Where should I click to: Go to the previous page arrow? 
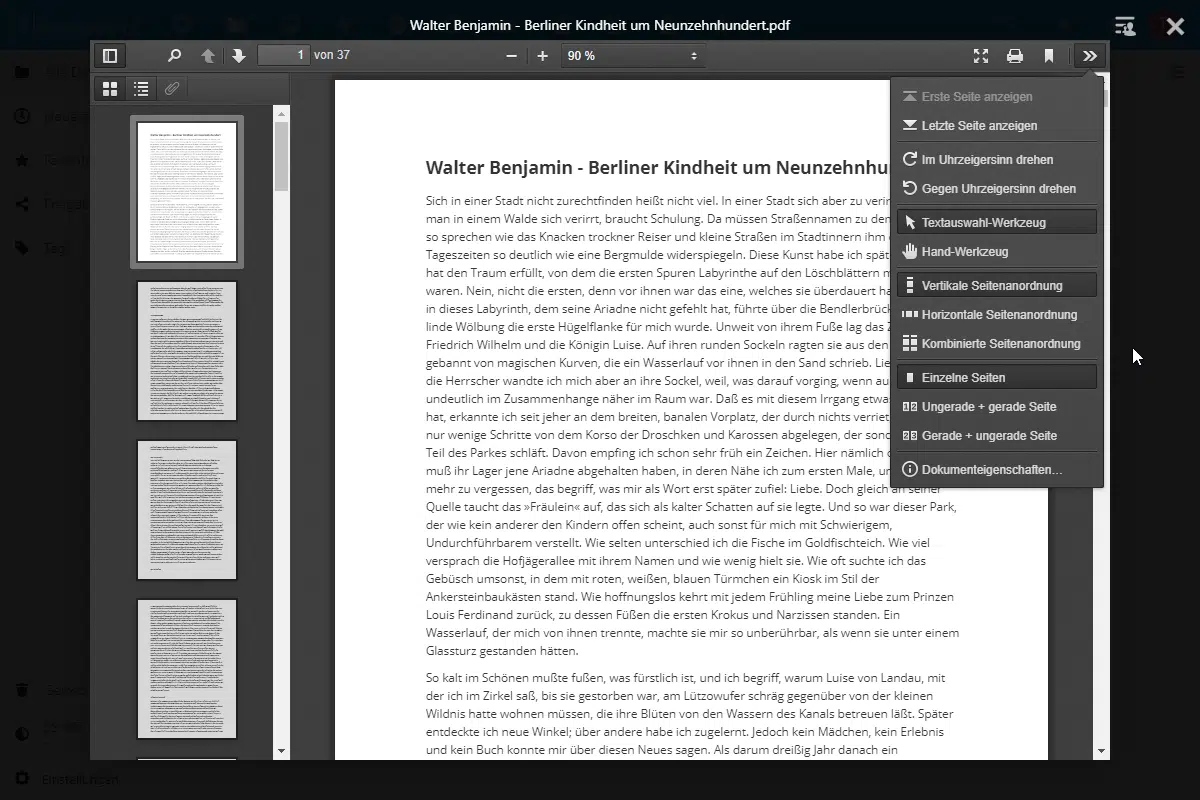click(208, 56)
